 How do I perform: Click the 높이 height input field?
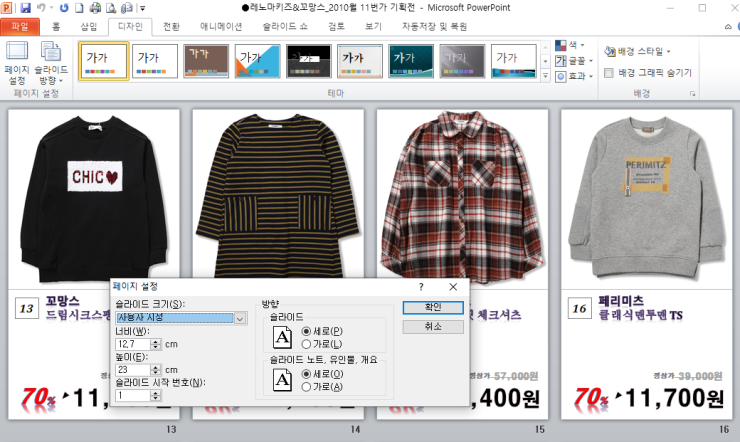click(133, 369)
